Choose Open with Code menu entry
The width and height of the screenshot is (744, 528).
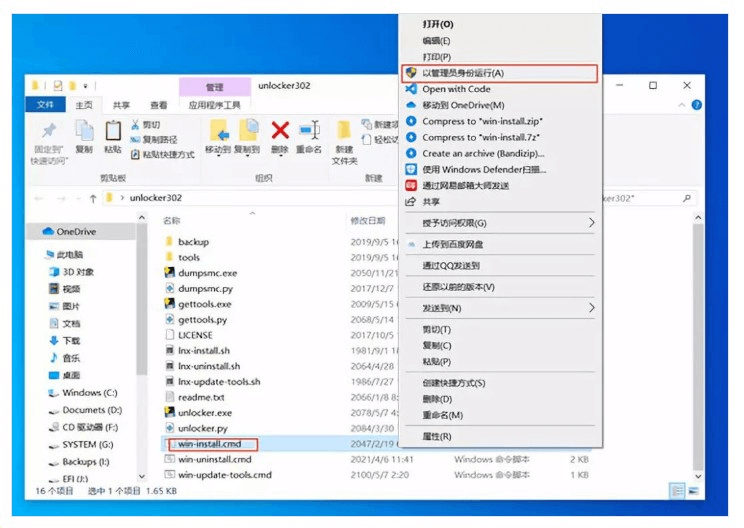pyautogui.click(x=502, y=89)
